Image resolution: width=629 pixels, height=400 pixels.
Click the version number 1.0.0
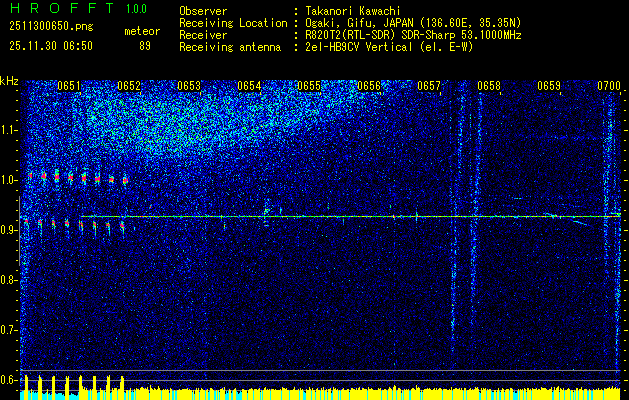tap(136, 9)
